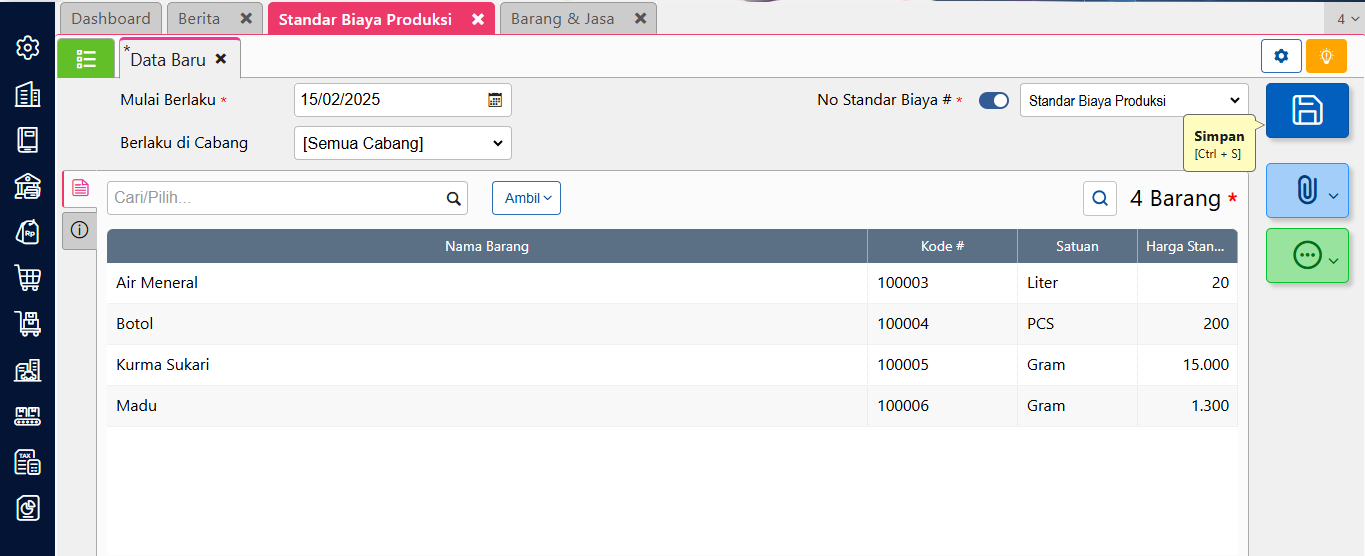Click the shopping cart sidebar icon
The width and height of the screenshot is (1365, 556).
pos(28,277)
